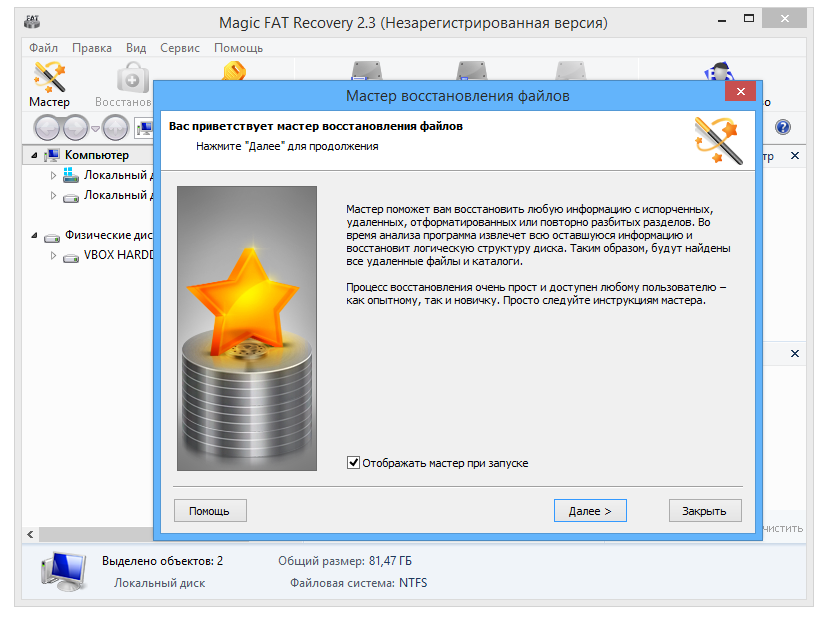838x623 pixels.
Task: Select VBOX HARDDISK entry
Action: [x=108, y=255]
